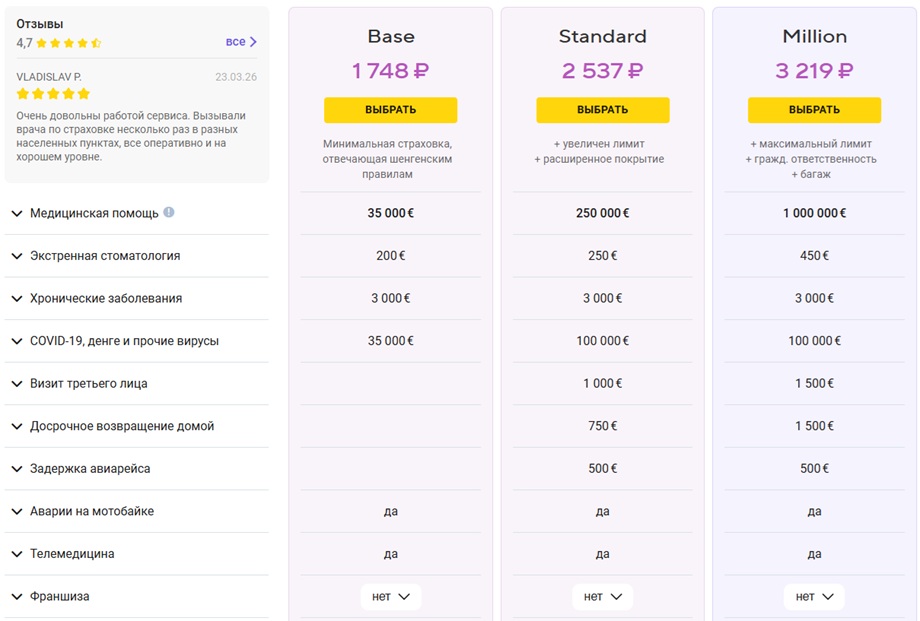The width and height of the screenshot is (920, 621).
Task: Expand the Визит третьего лица row
Action: (137, 384)
